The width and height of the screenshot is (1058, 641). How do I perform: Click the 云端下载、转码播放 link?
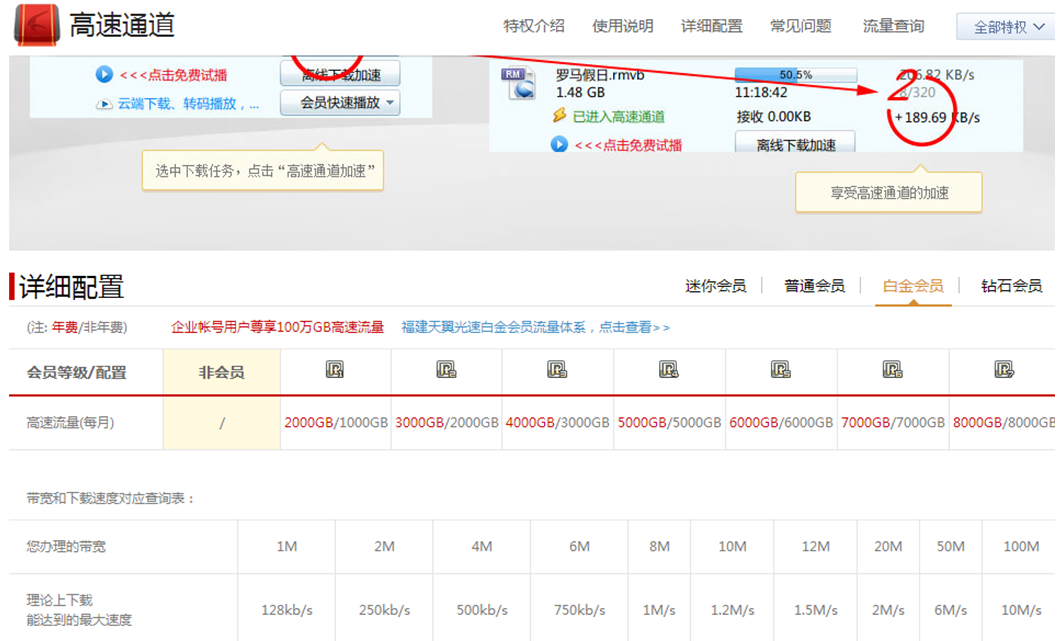click(x=188, y=104)
